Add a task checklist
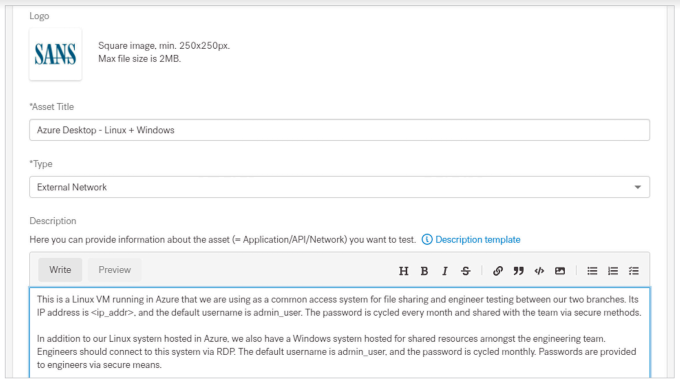The height and width of the screenshot is (384, 680). (634, 271)
